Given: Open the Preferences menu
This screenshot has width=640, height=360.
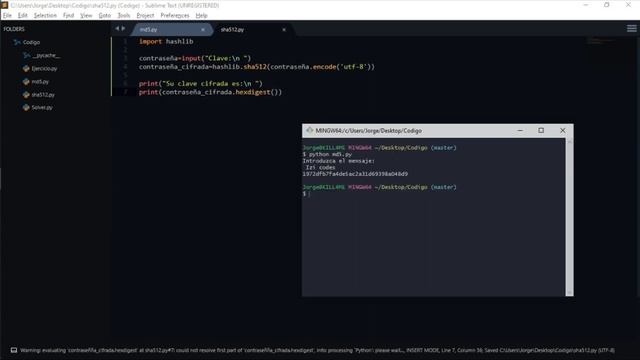Looking at the screenshot, I should [175, 16].
